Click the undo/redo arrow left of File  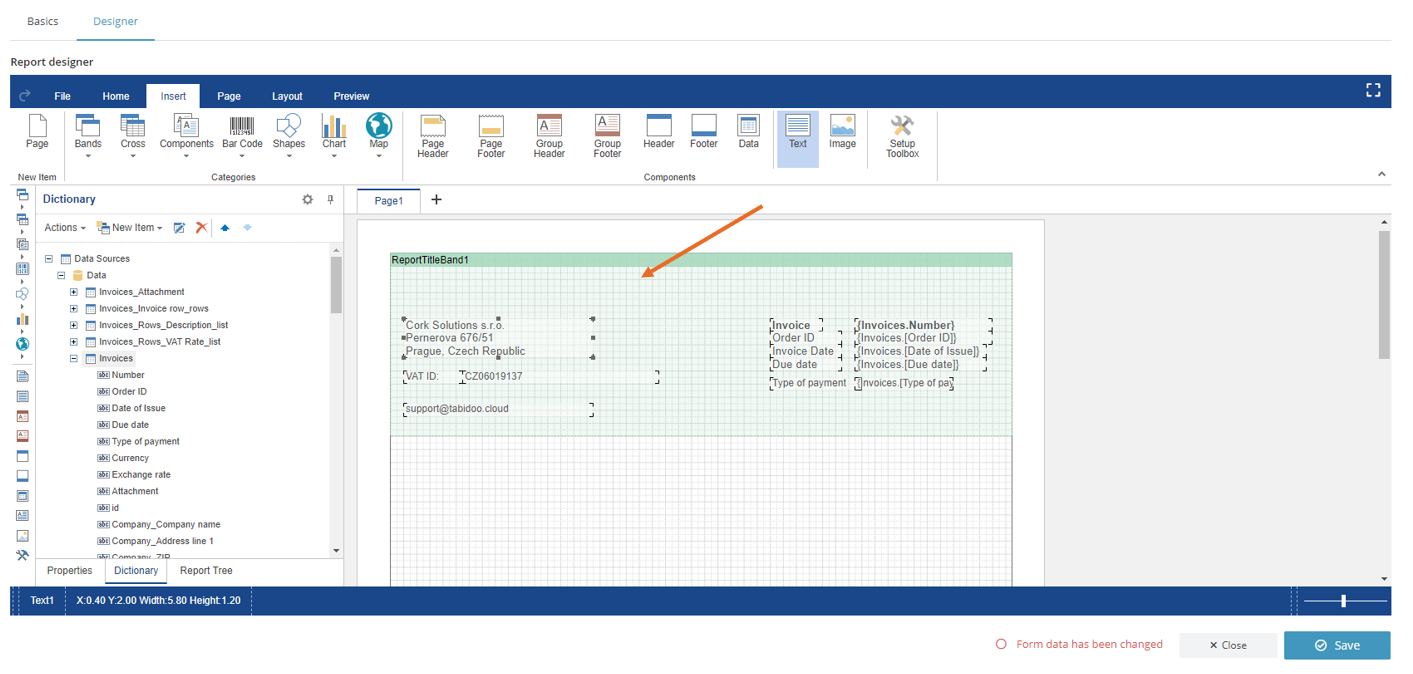(25, 96)
